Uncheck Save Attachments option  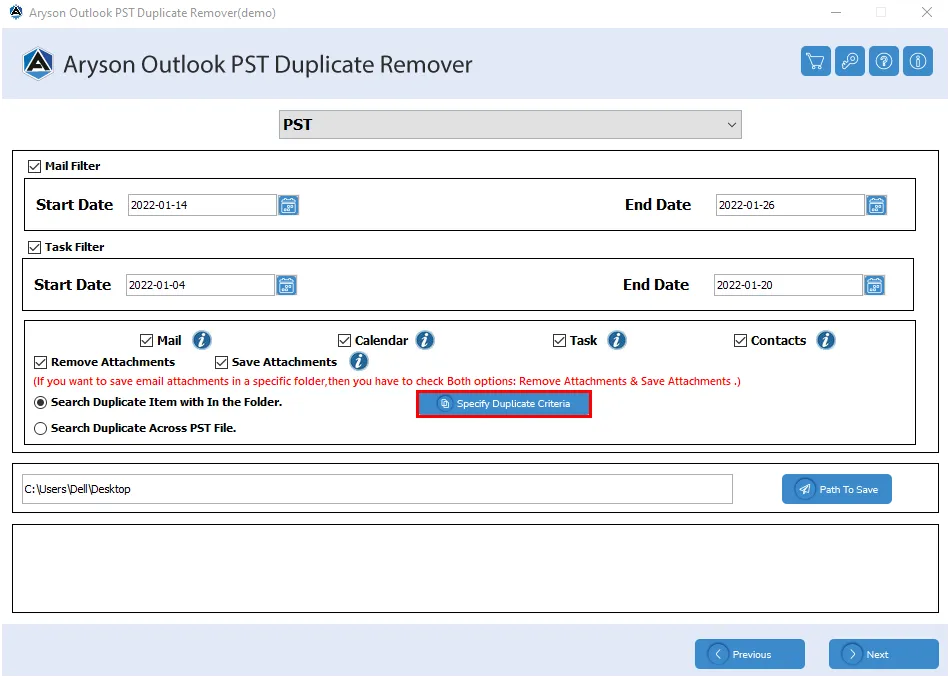pyautogui.click(x=221, y=362)
